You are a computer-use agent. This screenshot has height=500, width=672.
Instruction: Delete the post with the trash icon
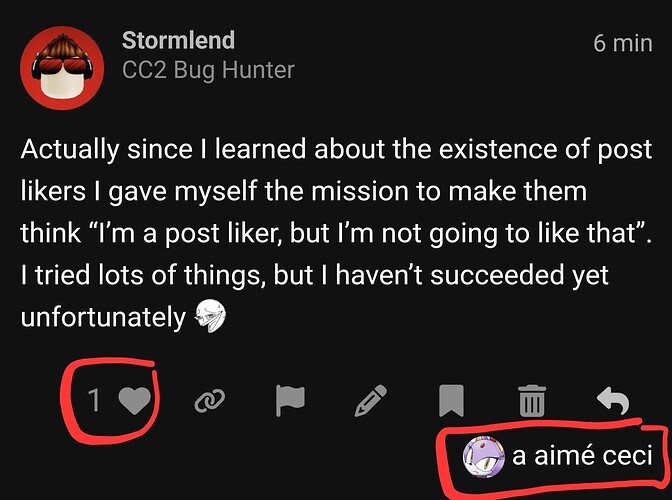(x=531, y=402)
